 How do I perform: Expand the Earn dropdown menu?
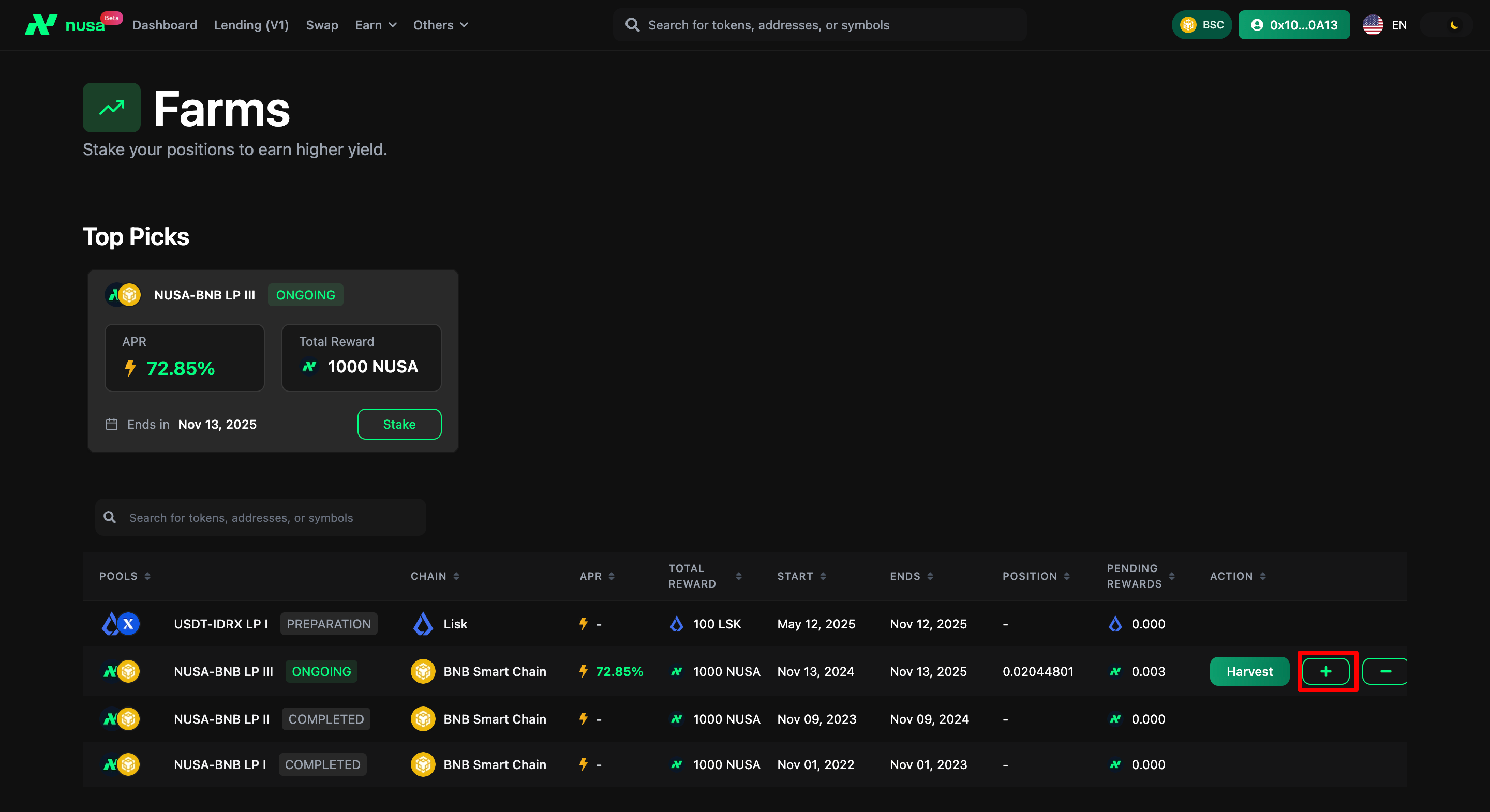(376, 25)
